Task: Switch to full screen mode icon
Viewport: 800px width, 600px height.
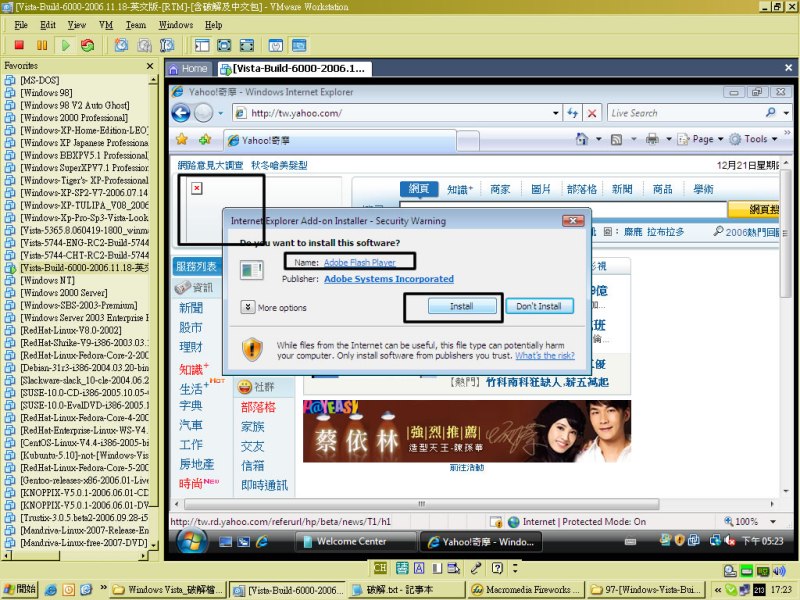Action: click(224, 45)
